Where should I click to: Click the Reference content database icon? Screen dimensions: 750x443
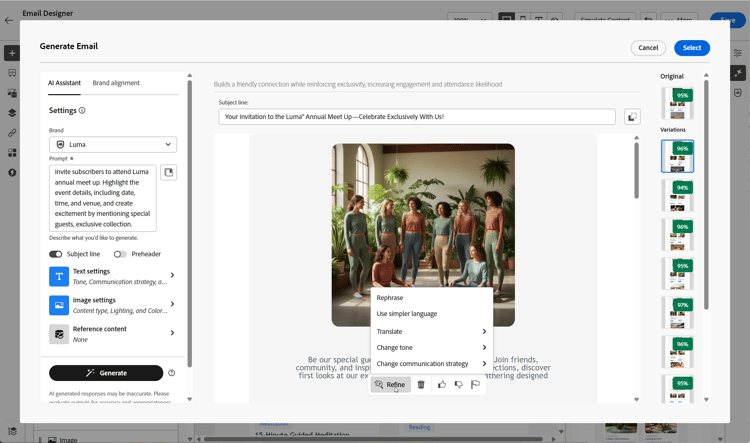[59, 334]
